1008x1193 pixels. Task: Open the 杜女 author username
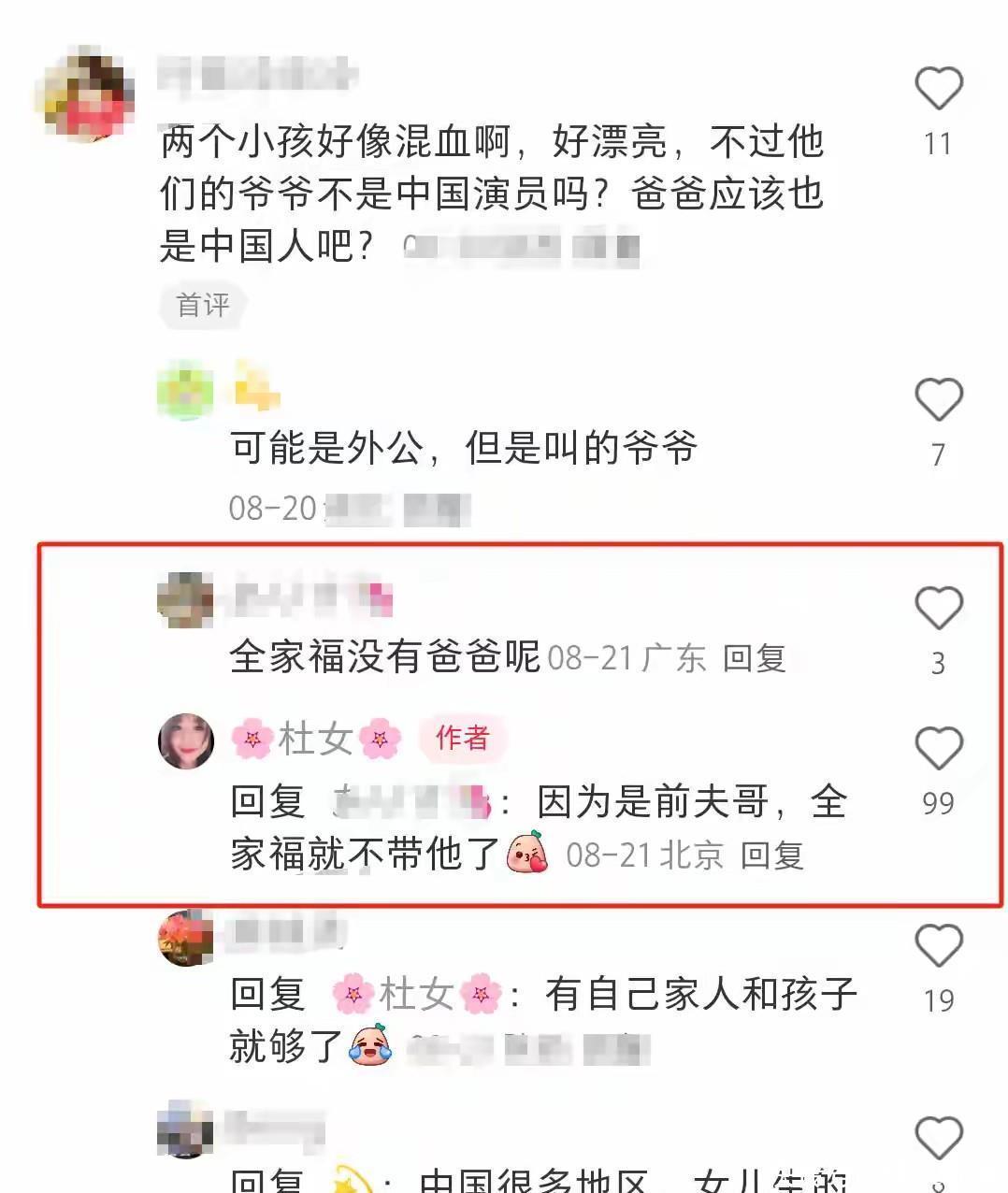coord(316,740)
